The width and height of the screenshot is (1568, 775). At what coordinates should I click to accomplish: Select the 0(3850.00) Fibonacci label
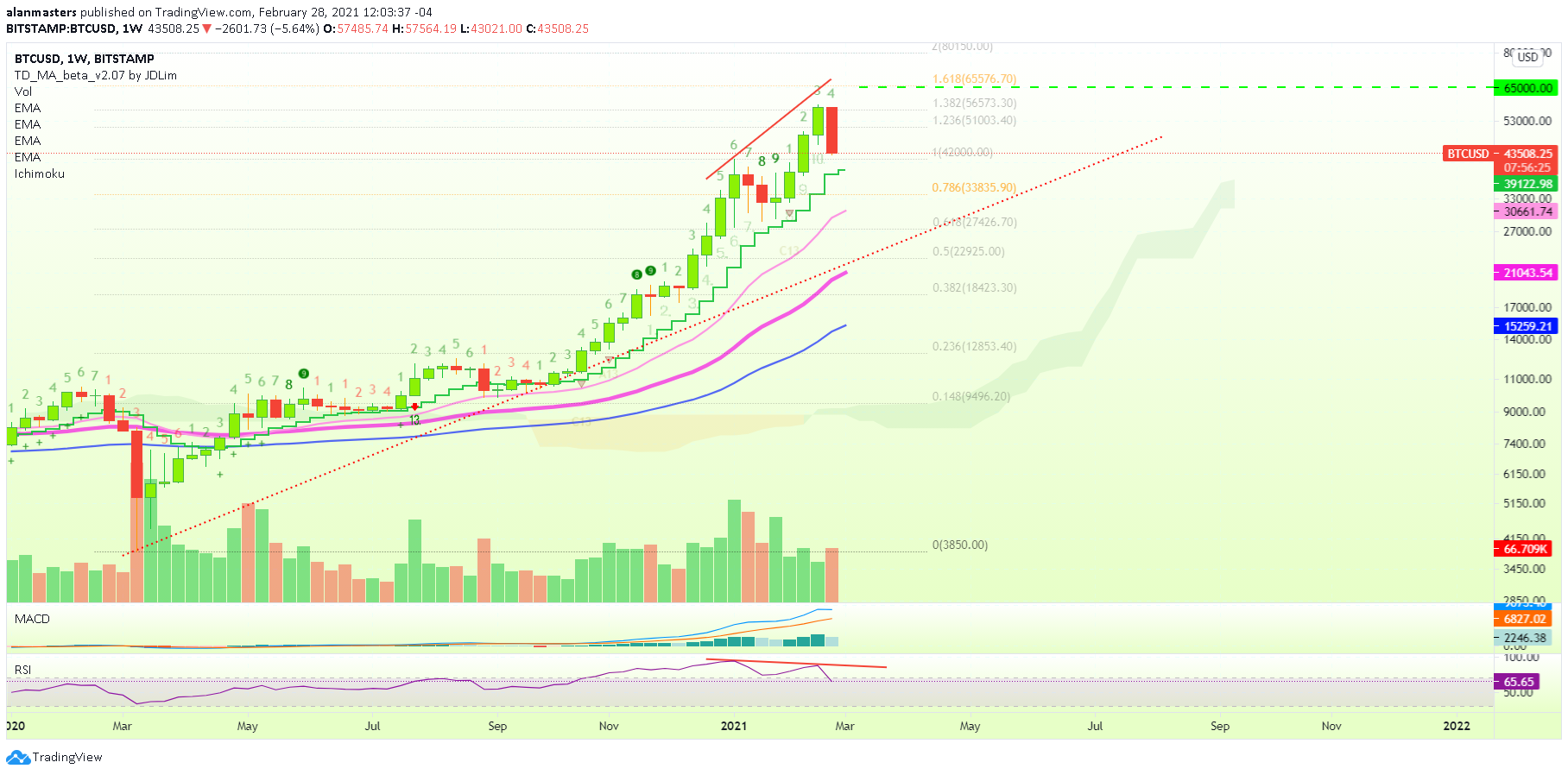point(960,545)
